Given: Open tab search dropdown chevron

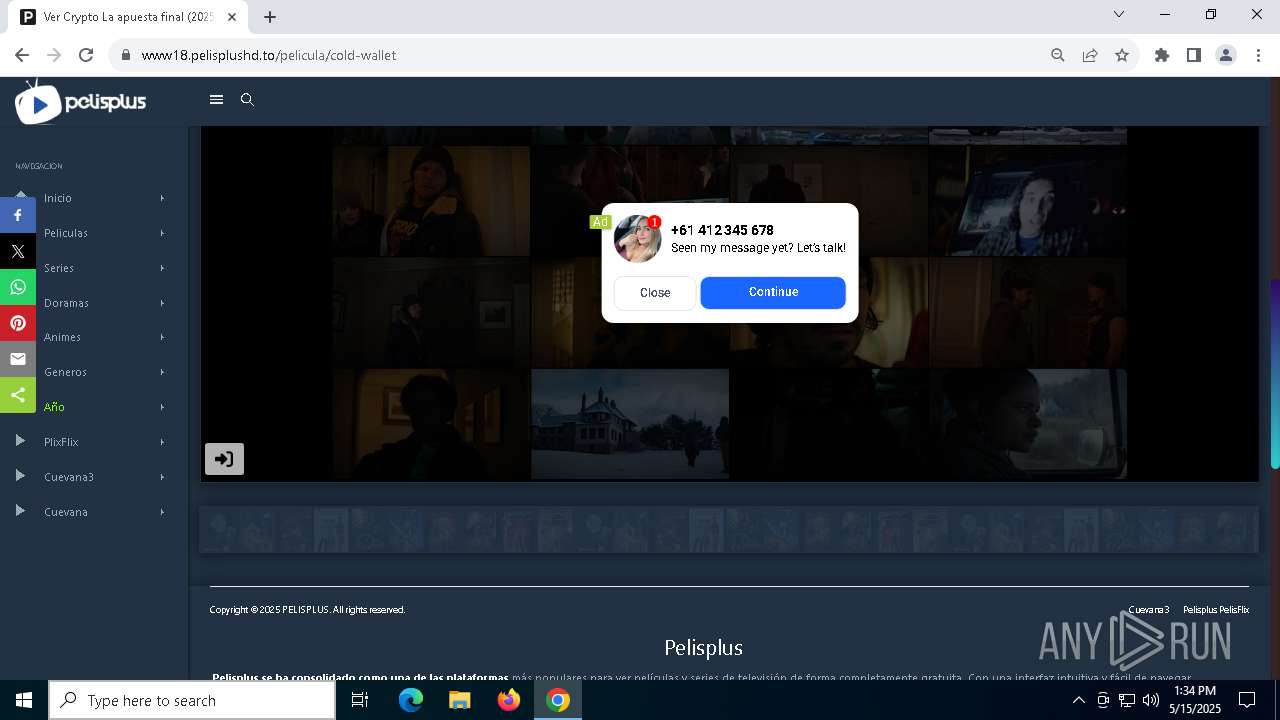Looking at the screenshot, I should [1119, 14].
